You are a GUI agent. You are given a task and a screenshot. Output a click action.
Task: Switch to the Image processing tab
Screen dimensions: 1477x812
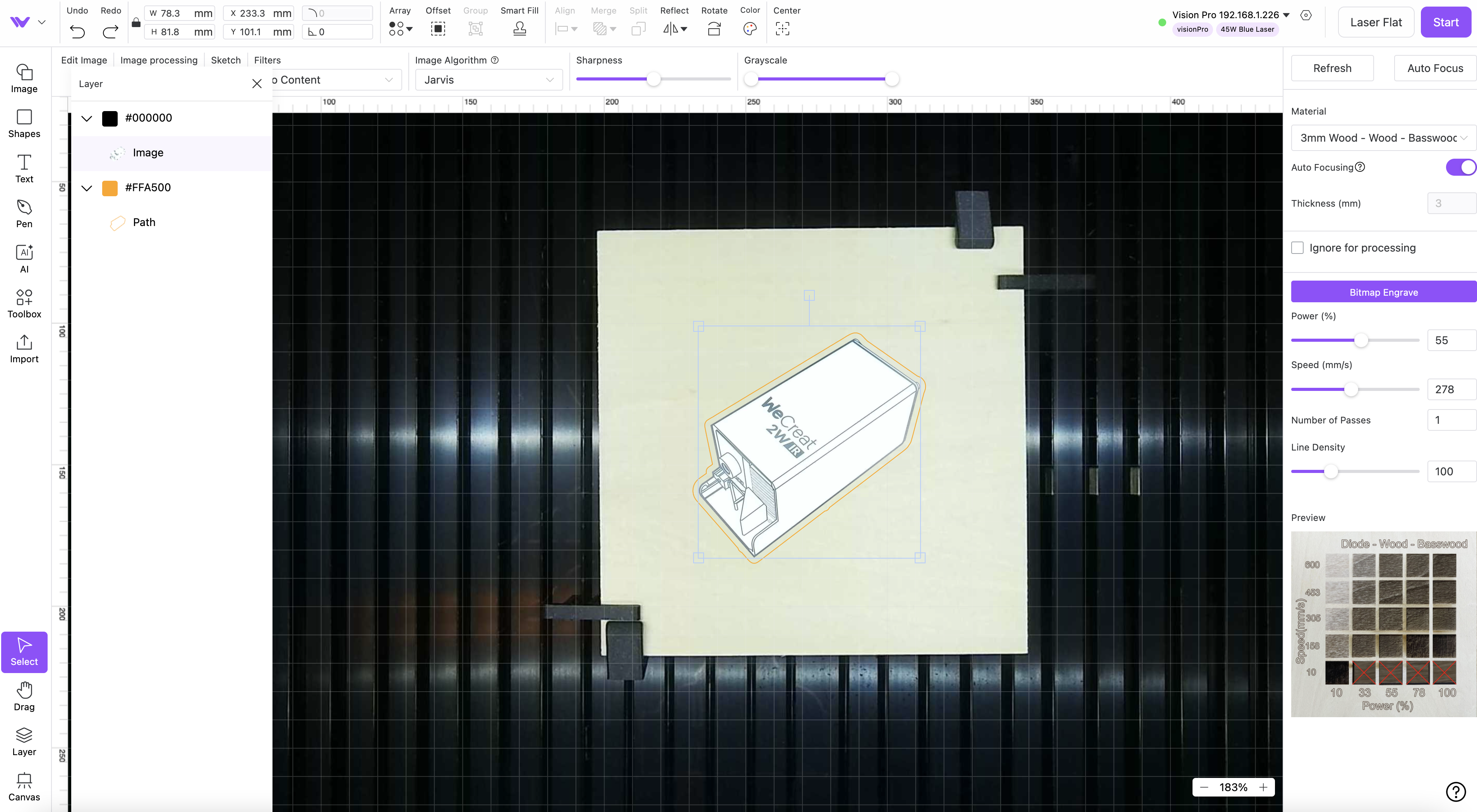click(x=159, y=60)
